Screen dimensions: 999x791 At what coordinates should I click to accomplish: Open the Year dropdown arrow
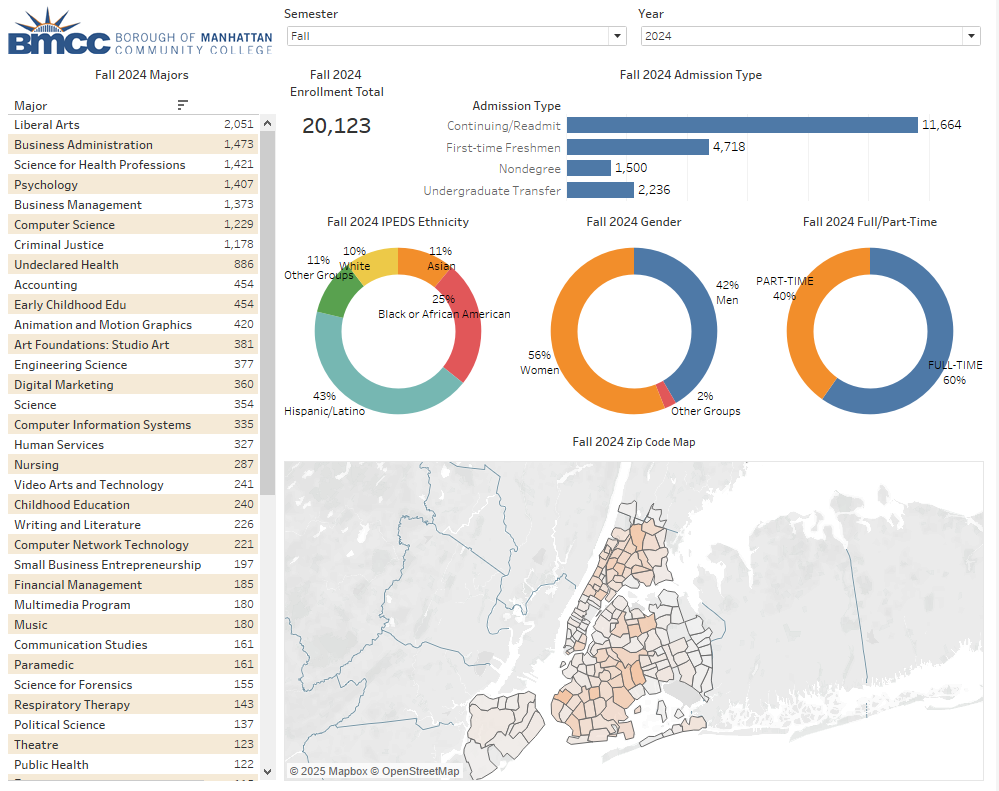click(x=970, y=36)
